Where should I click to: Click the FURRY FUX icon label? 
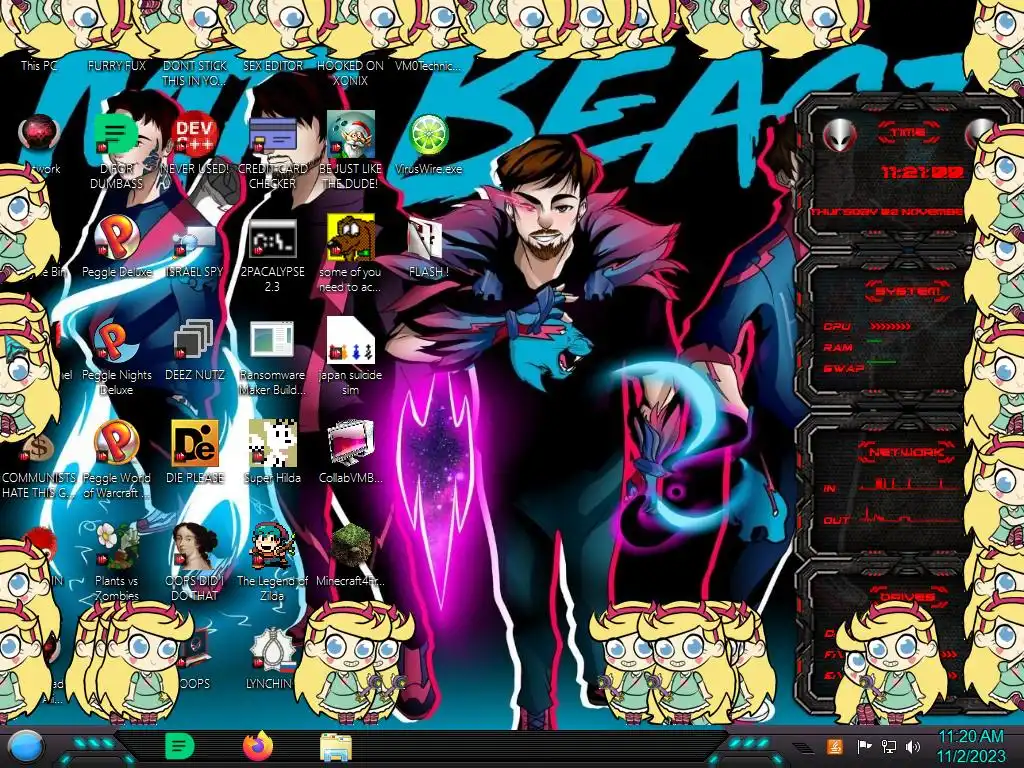[116, 65]
